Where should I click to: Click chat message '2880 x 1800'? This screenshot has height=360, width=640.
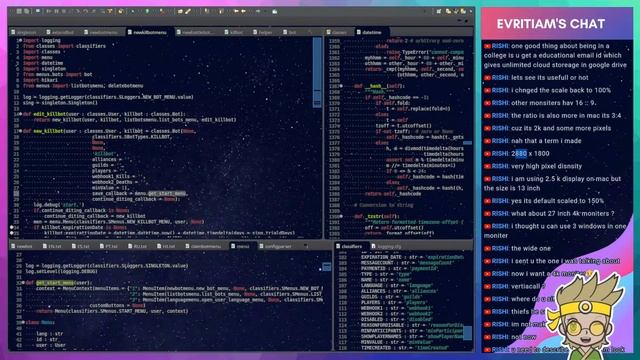(x=530, y=154)
